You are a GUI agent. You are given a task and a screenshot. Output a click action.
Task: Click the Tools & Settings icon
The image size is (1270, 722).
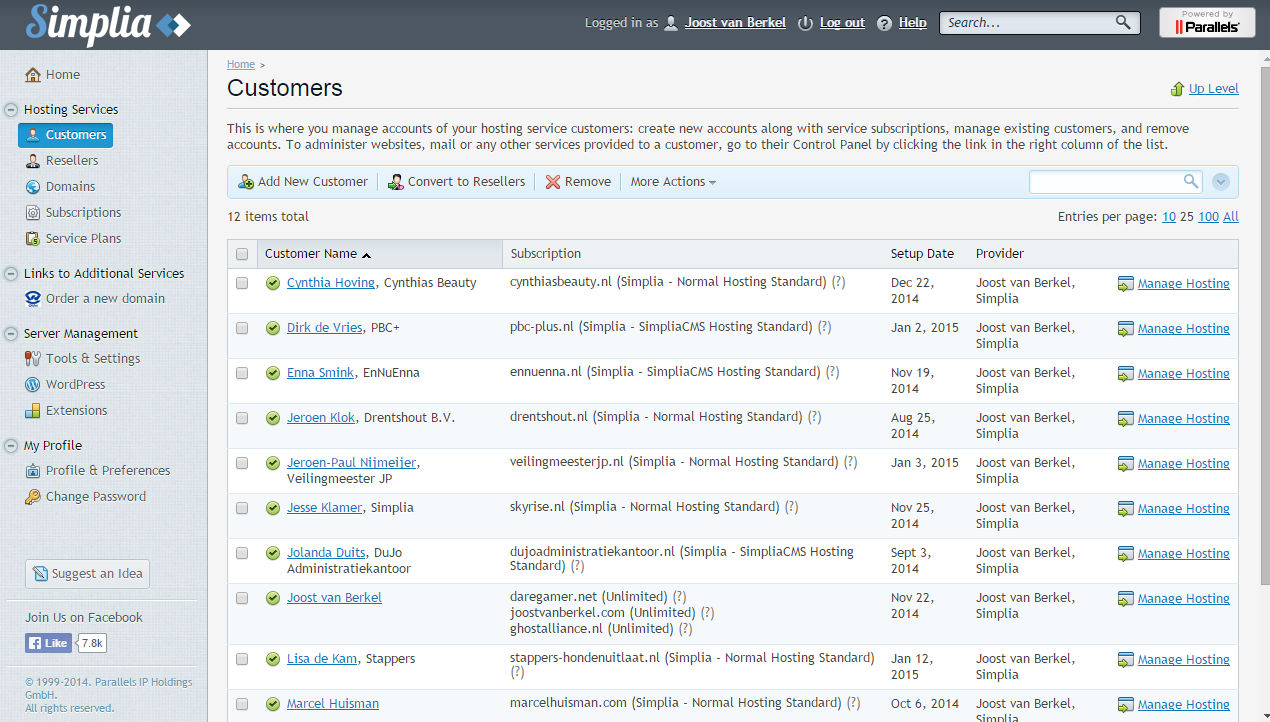tap(33, 359)
